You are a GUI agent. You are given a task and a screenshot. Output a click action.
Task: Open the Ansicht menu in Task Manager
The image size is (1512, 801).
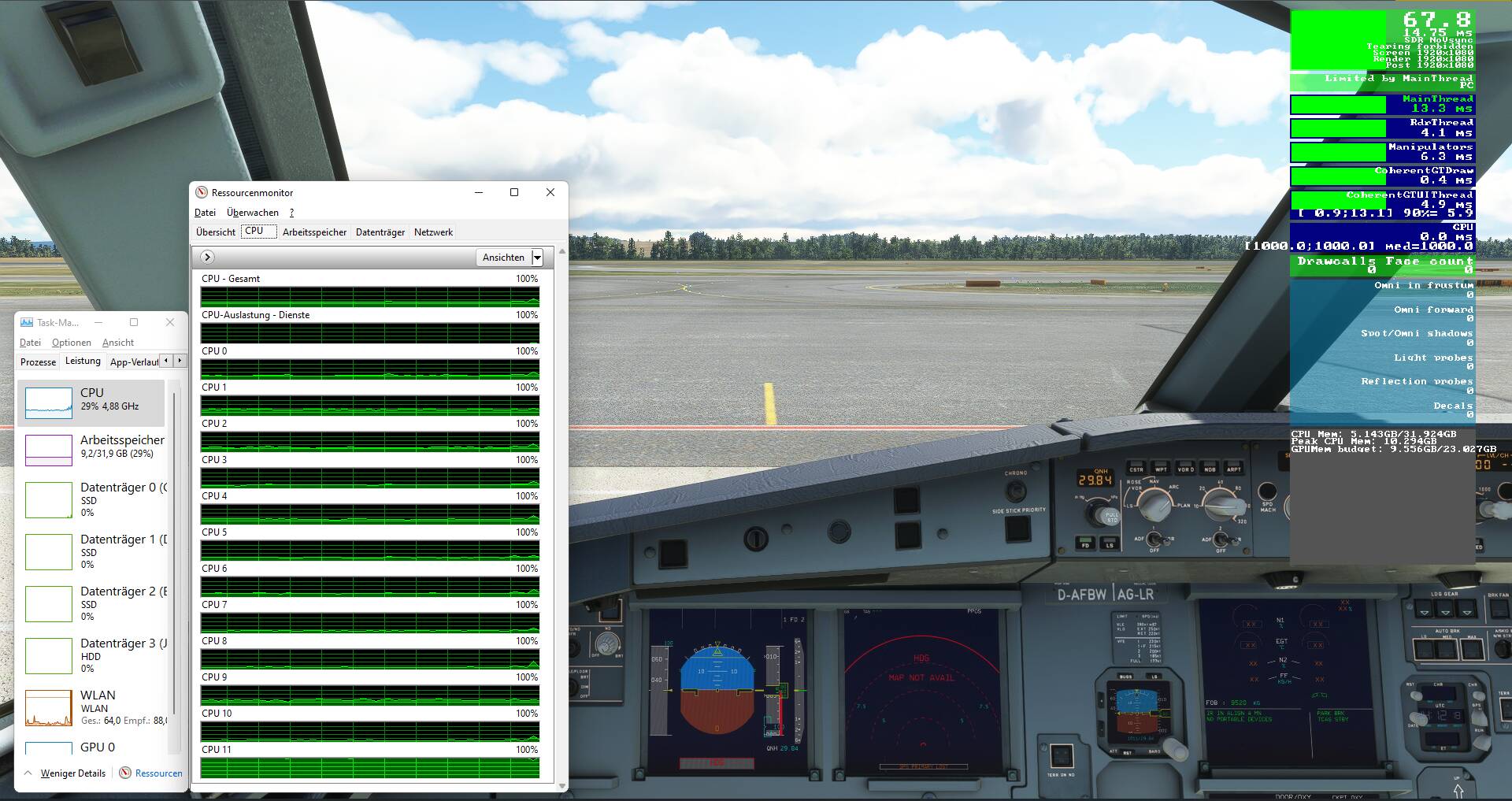[118, 343]
